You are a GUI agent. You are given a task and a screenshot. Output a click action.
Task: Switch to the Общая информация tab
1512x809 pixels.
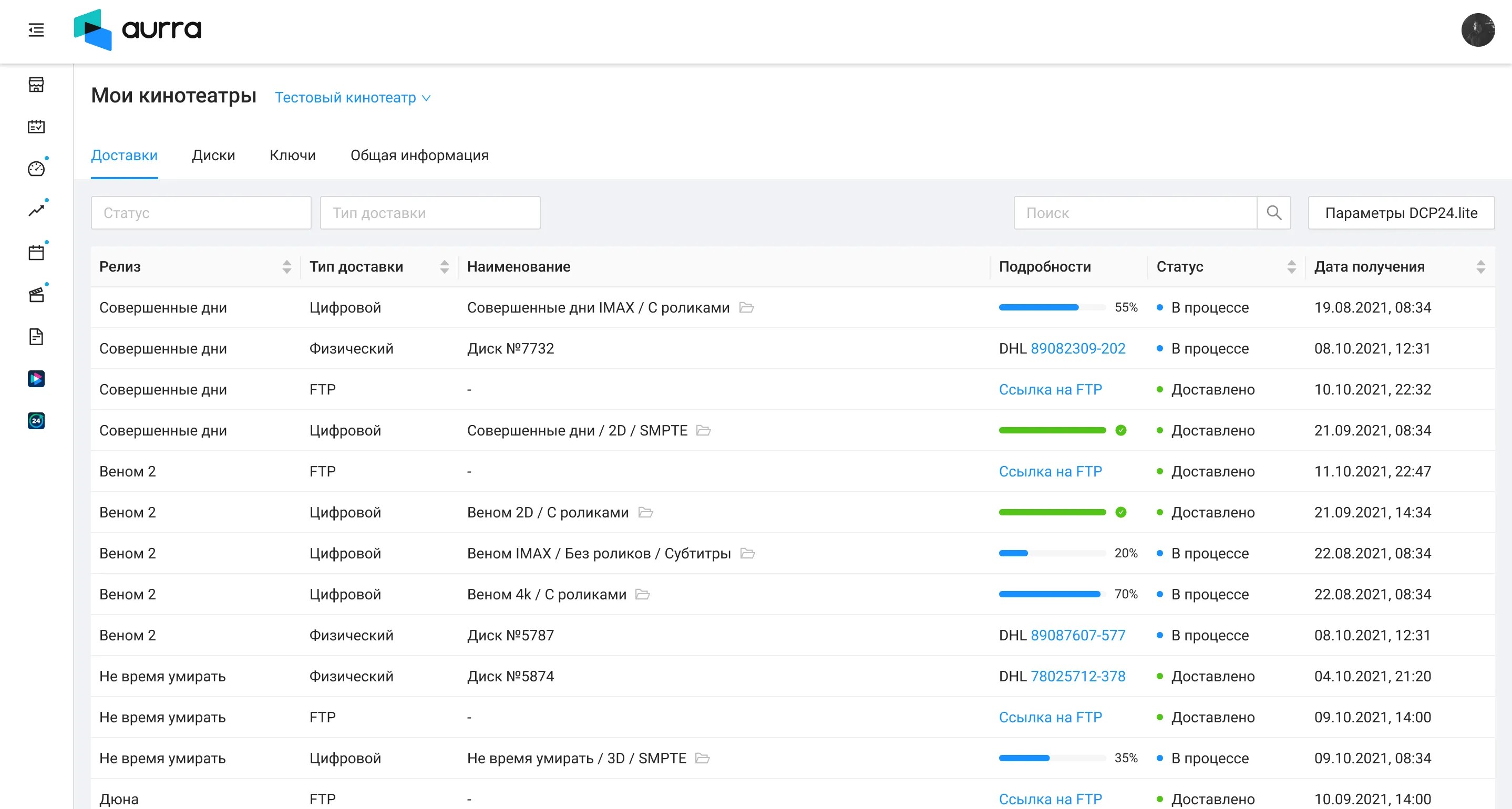(420, 155)
